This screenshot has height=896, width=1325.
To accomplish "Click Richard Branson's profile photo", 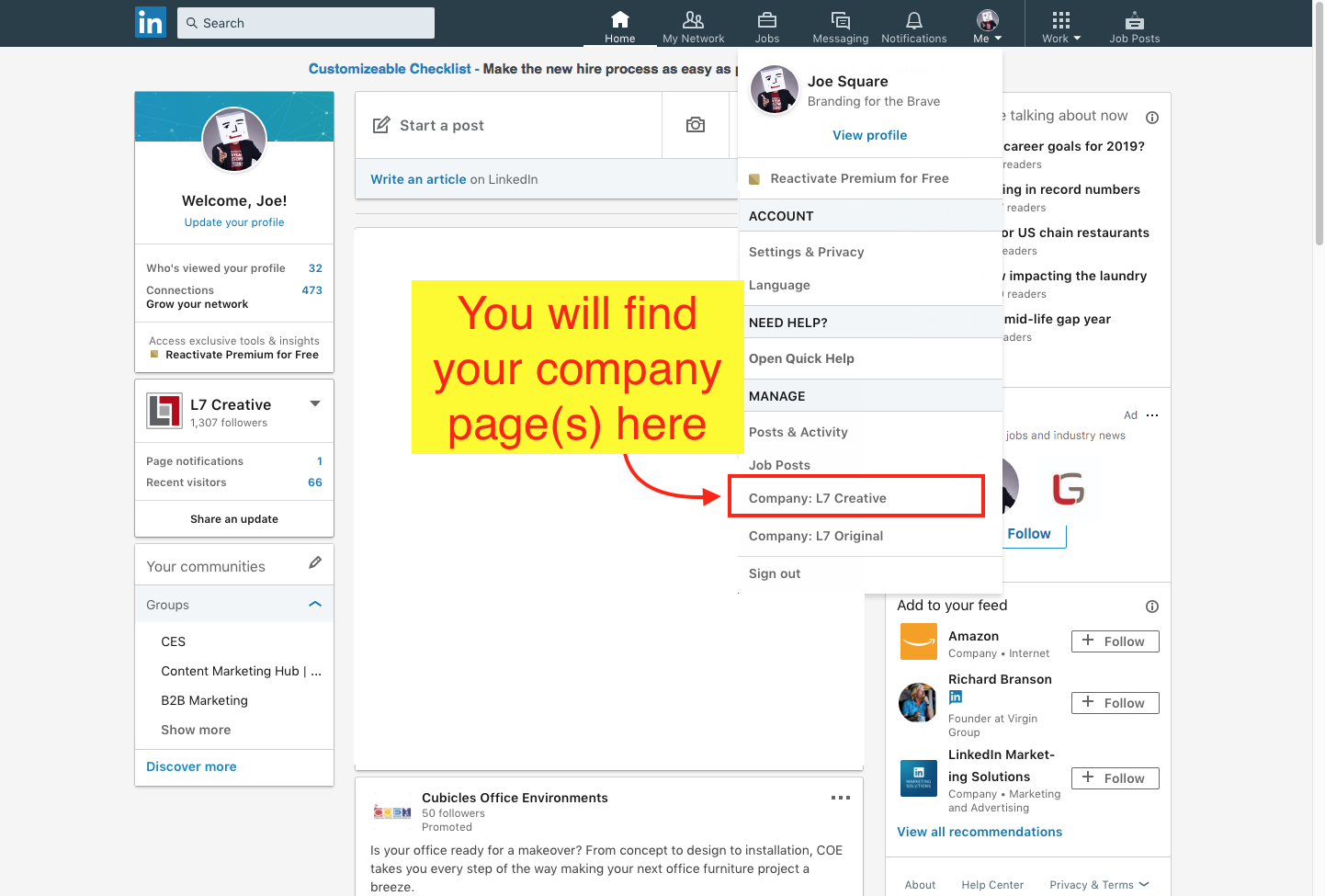I will click(918, 702).
